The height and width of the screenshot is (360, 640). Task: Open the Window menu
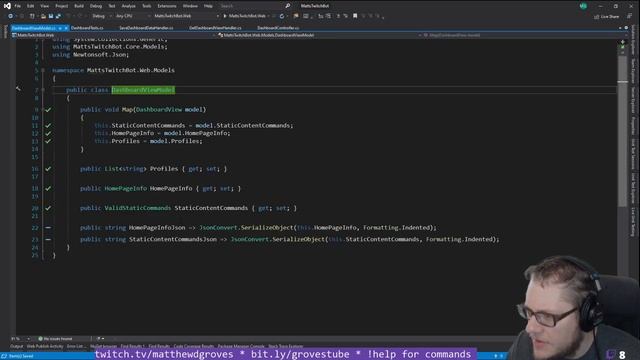click(190, 6)
